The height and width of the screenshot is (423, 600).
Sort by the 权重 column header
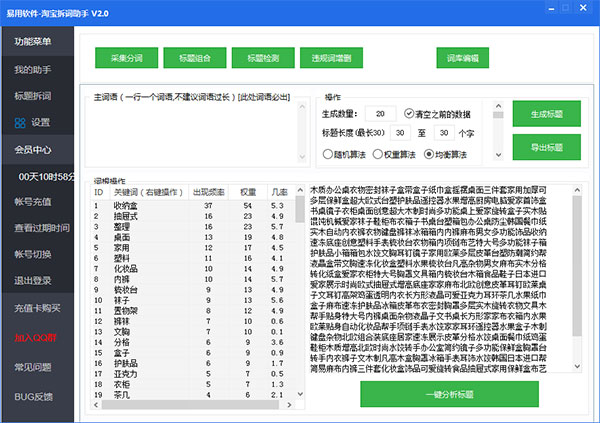248,192
